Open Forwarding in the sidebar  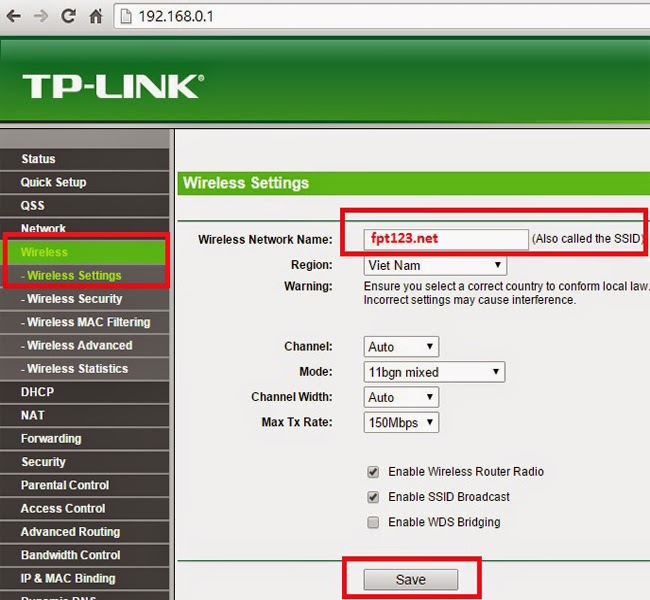point(85,438)
